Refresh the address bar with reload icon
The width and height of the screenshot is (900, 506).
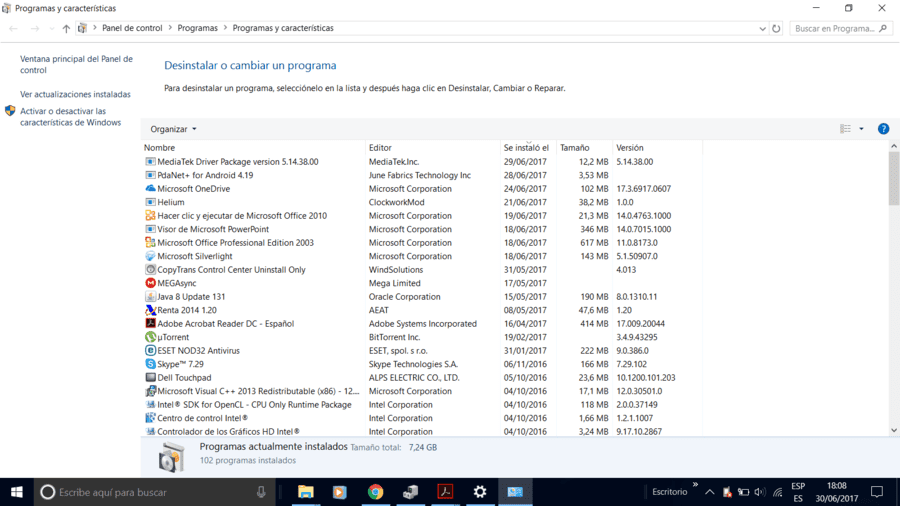coord(776,28)
